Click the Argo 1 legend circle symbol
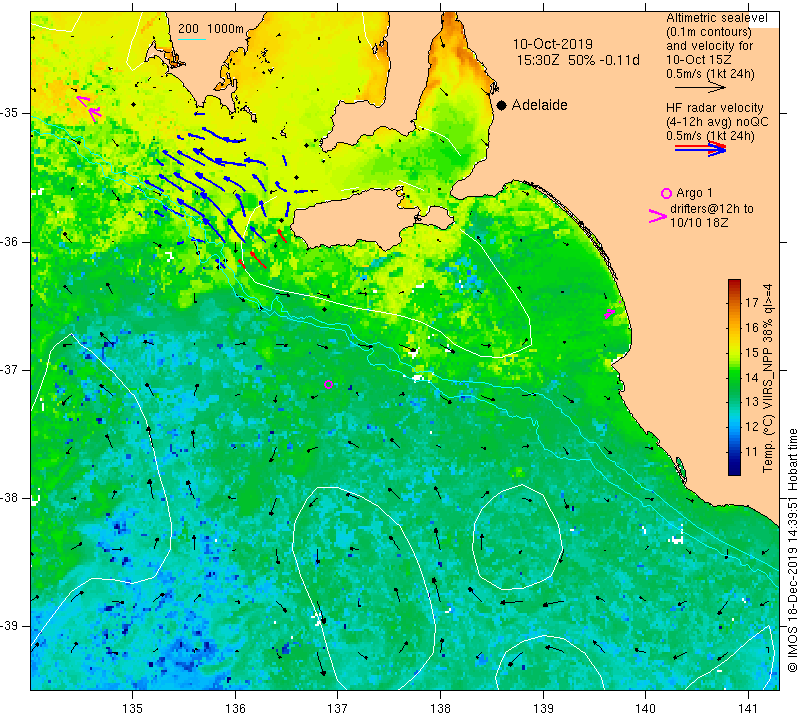The width and height of the screenshot is (800, 720). [x=666, y=193]
